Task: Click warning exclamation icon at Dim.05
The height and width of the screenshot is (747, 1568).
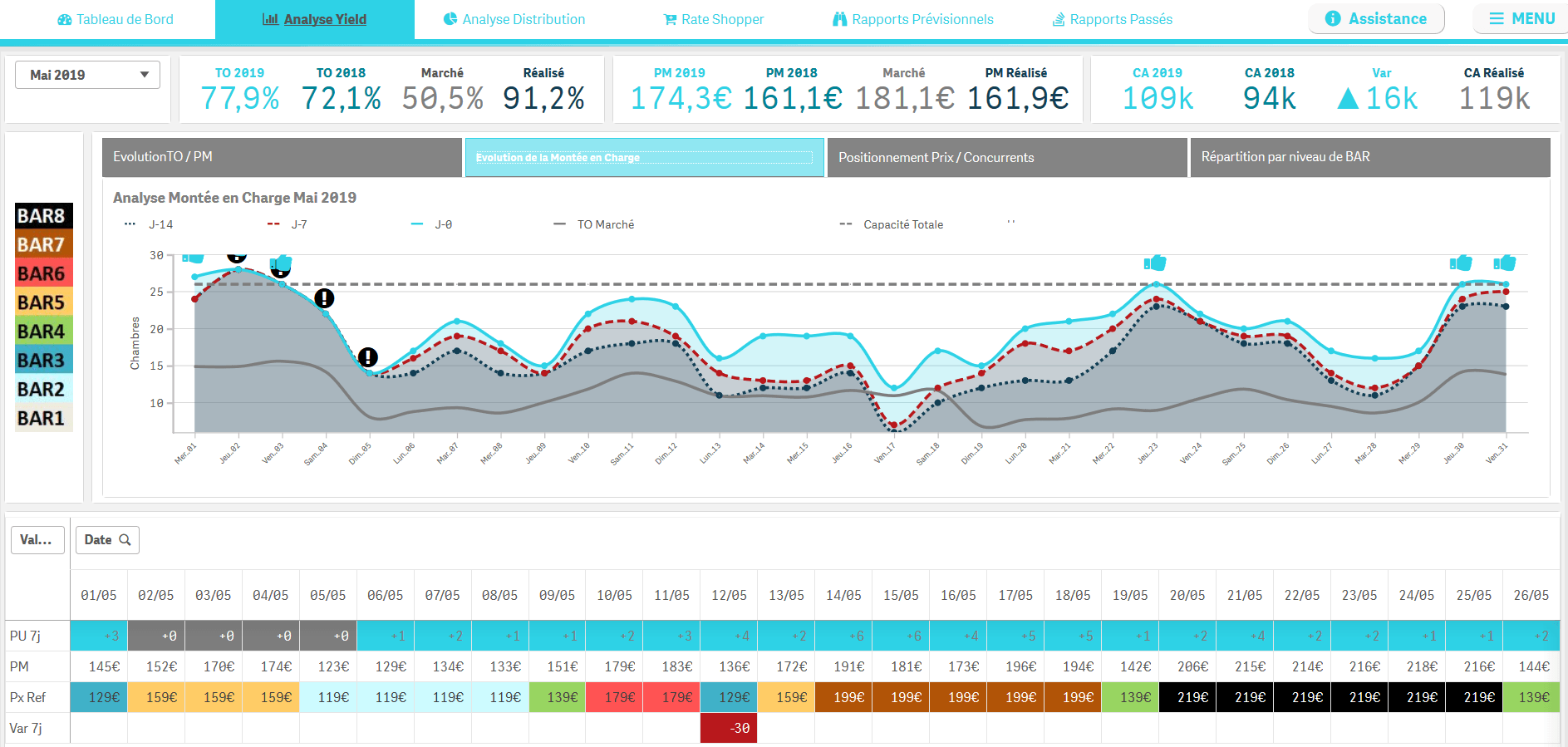Action: point(367,357)
